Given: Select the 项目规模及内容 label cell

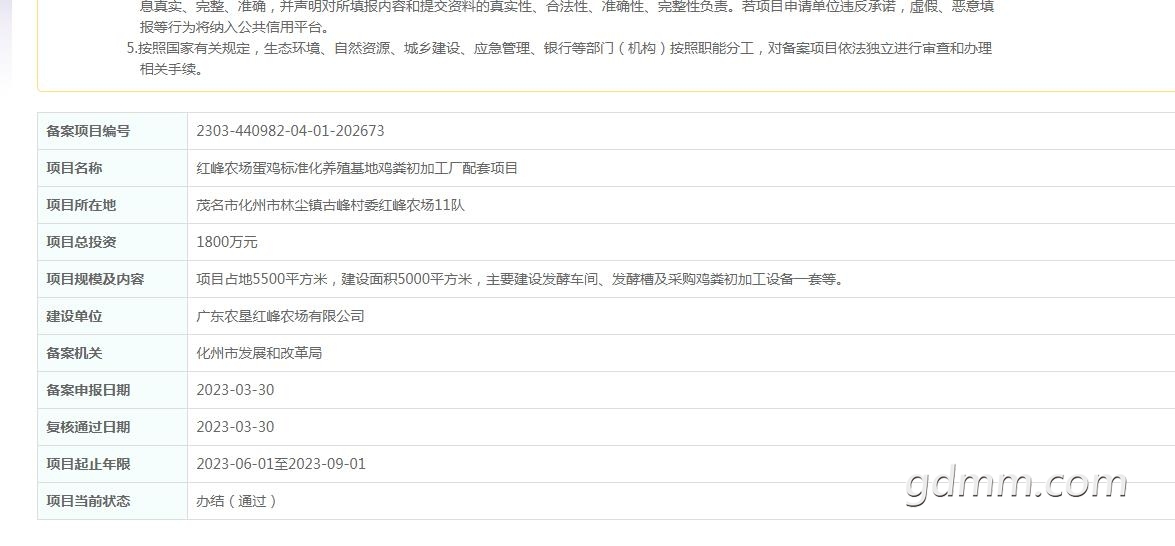Looking at the screenshot, I should (112, 279).
